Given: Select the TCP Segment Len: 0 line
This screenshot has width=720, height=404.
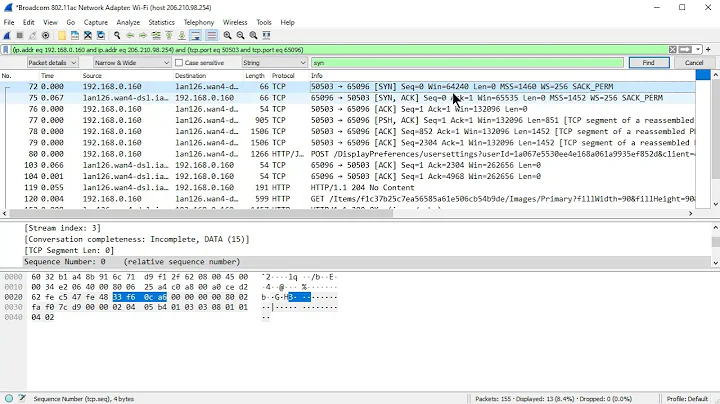Looking at the screenshot, I should [x=69, y=250].
